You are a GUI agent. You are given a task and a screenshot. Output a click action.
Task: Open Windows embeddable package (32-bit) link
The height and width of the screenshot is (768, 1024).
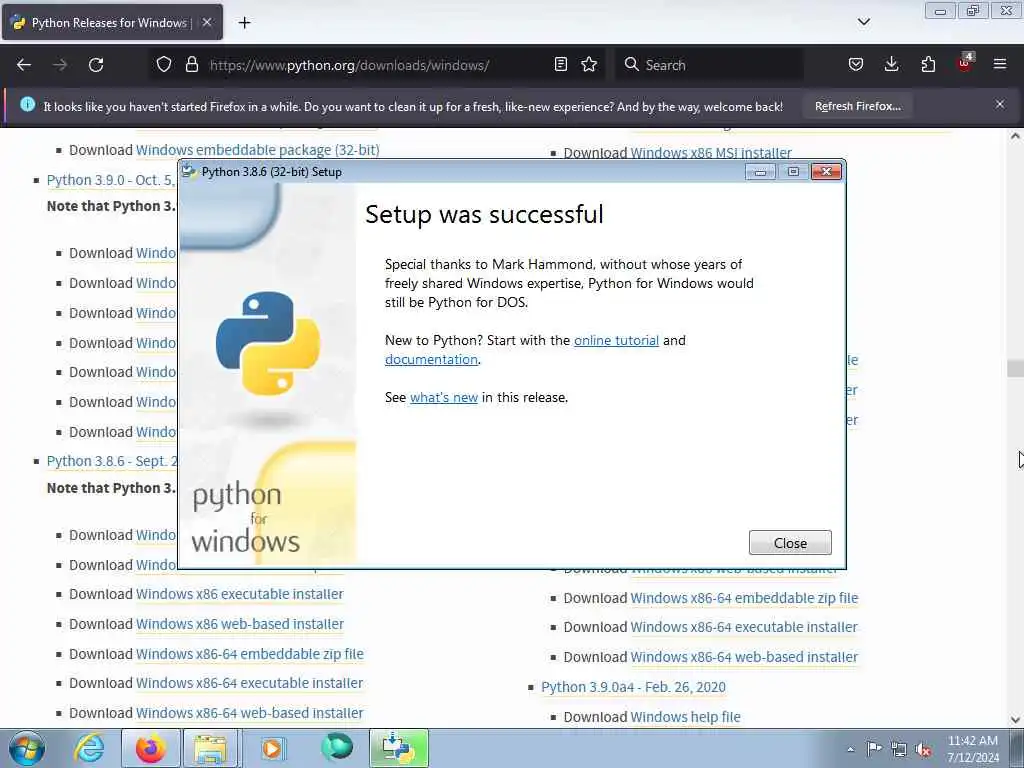tap(257, 150)
